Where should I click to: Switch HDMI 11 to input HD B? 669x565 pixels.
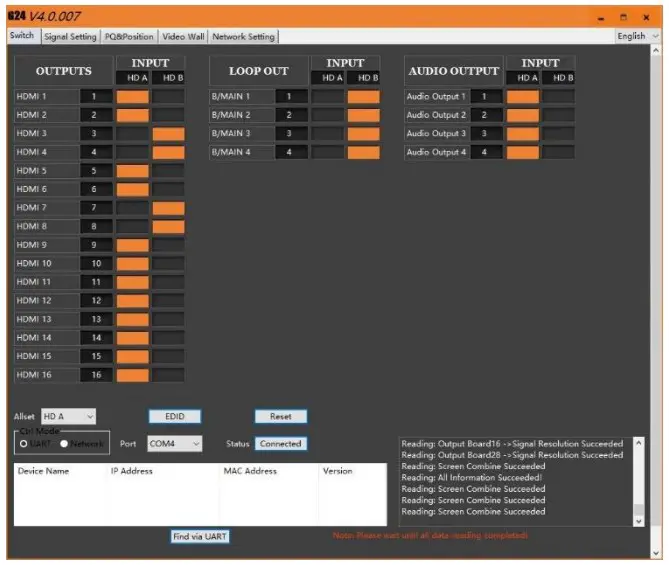point(169,282)
